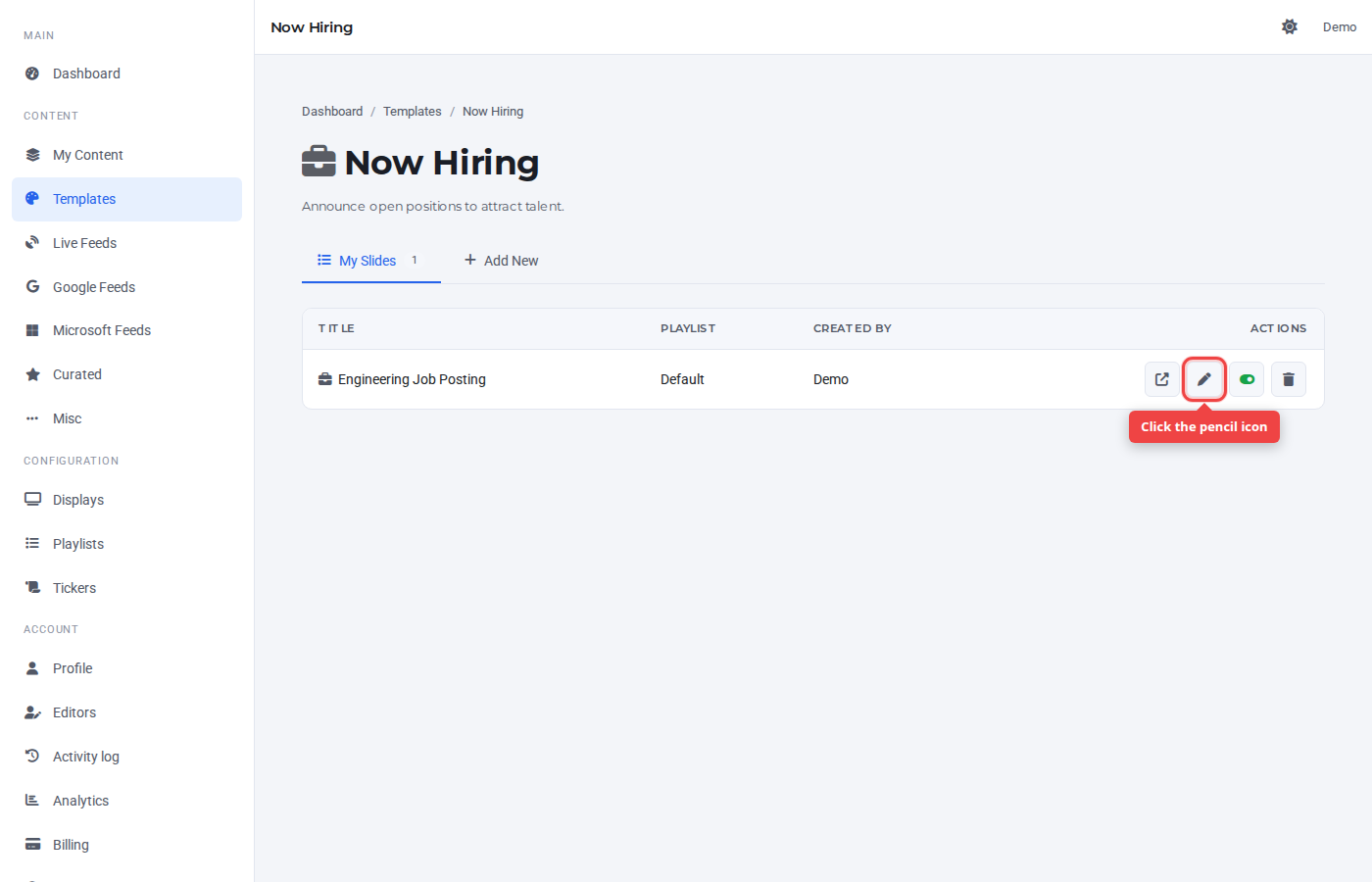Click the Templates breadcrumb link
1372x882 pixels.
click(x=413, y=112)
